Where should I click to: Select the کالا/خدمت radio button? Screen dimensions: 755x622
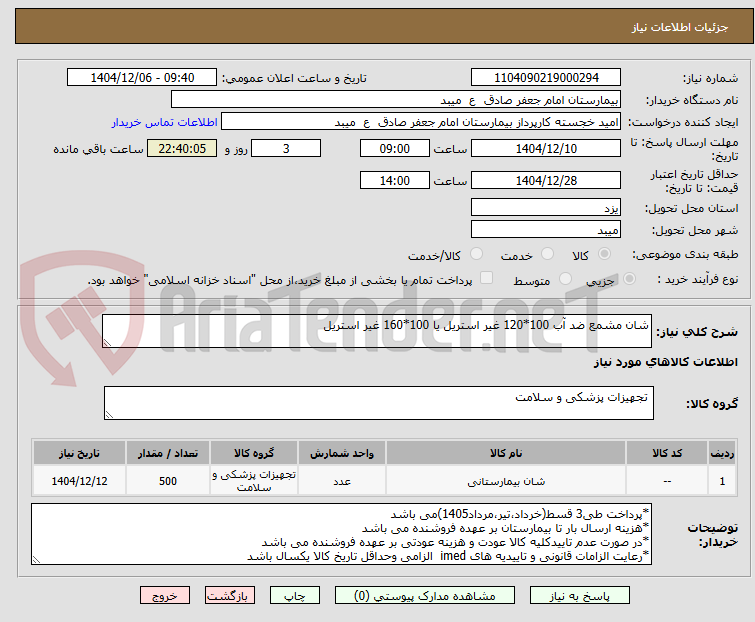point(476,254)
